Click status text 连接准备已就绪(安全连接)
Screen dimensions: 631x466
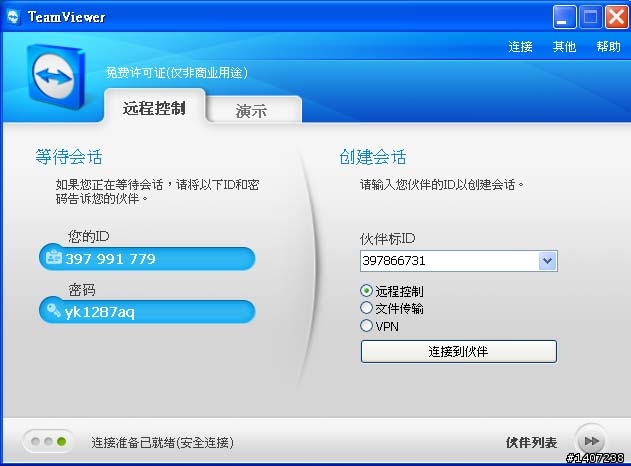(x=162, y=442)
